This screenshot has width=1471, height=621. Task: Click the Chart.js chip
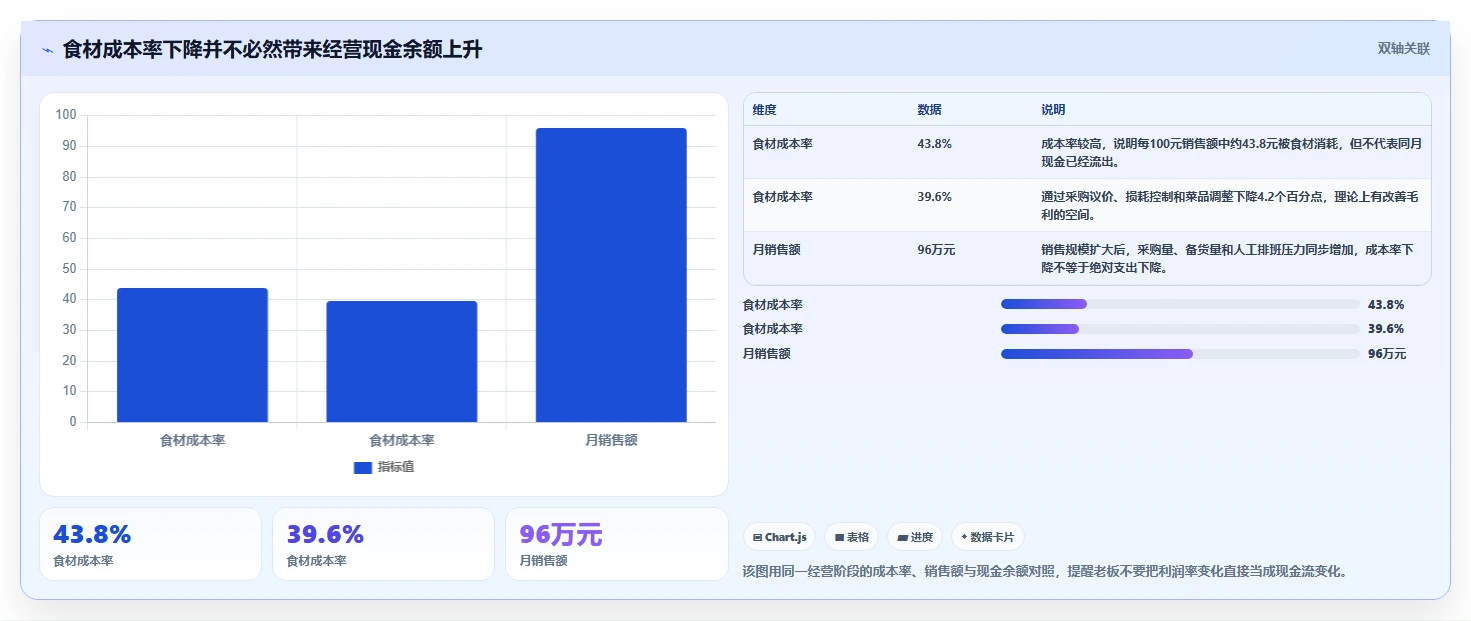[x=779, y=537]
